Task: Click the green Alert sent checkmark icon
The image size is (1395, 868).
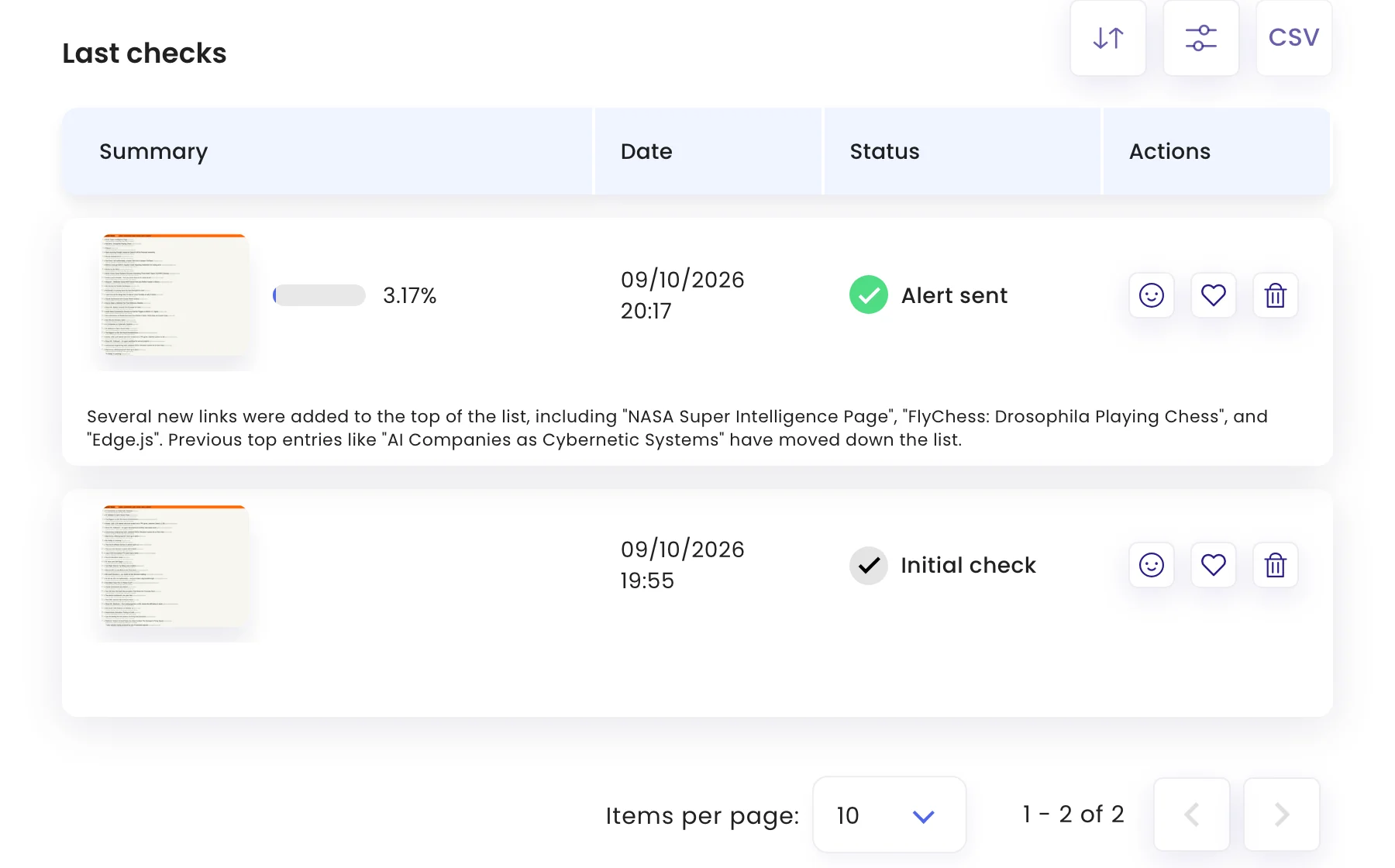Action: [869, 295]
